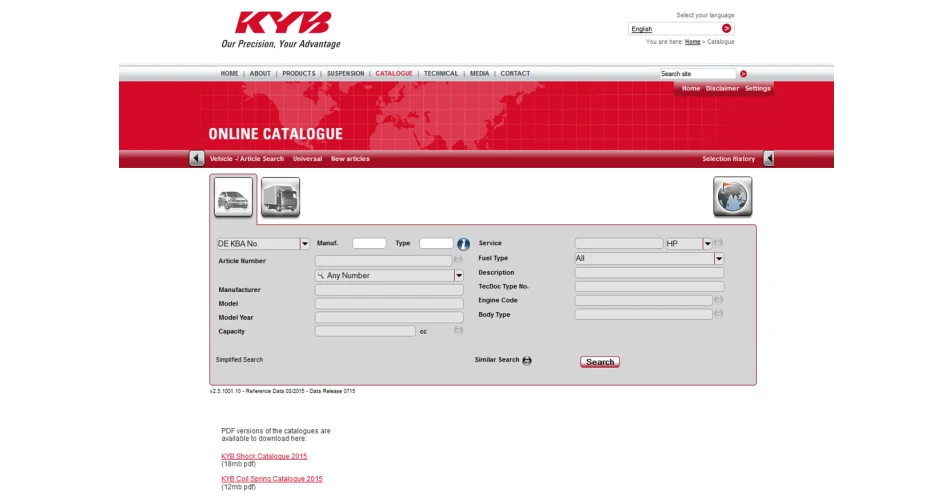Click the icon beside the HP dropdown
952x500 pixels.
pos(718,242)
